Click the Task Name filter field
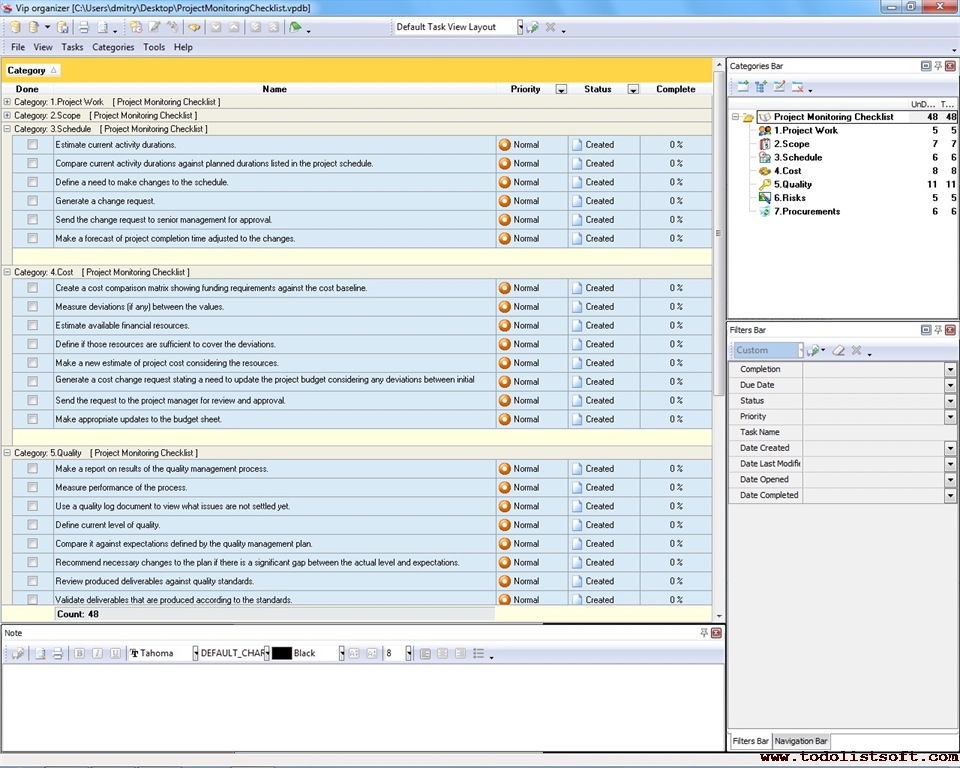The height and width of the screenshot is (768, 960). pyautogui.click(x=879, y=432)
